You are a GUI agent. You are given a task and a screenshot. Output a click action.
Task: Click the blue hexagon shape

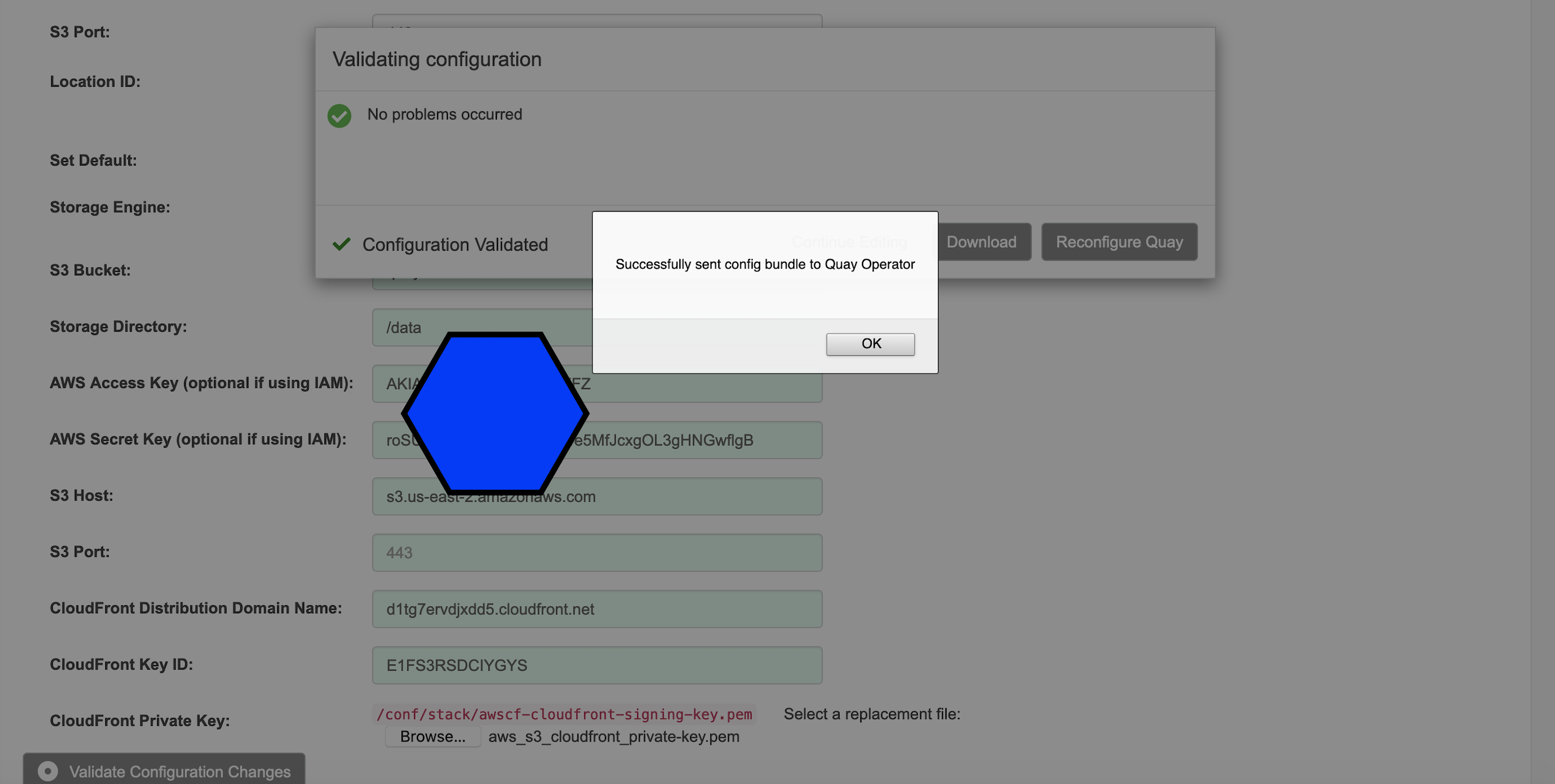pyautogui.click(x=495, y=413)
